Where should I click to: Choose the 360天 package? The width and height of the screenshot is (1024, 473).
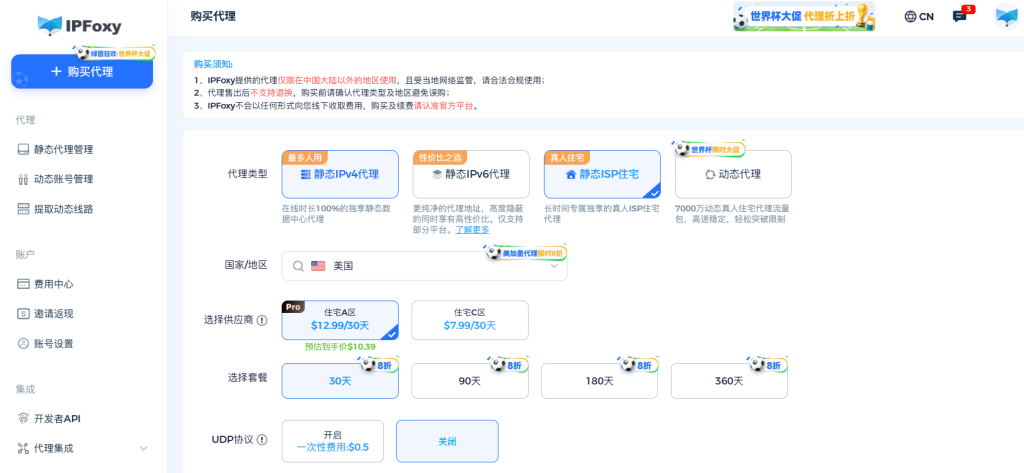(x=729, y=381)
